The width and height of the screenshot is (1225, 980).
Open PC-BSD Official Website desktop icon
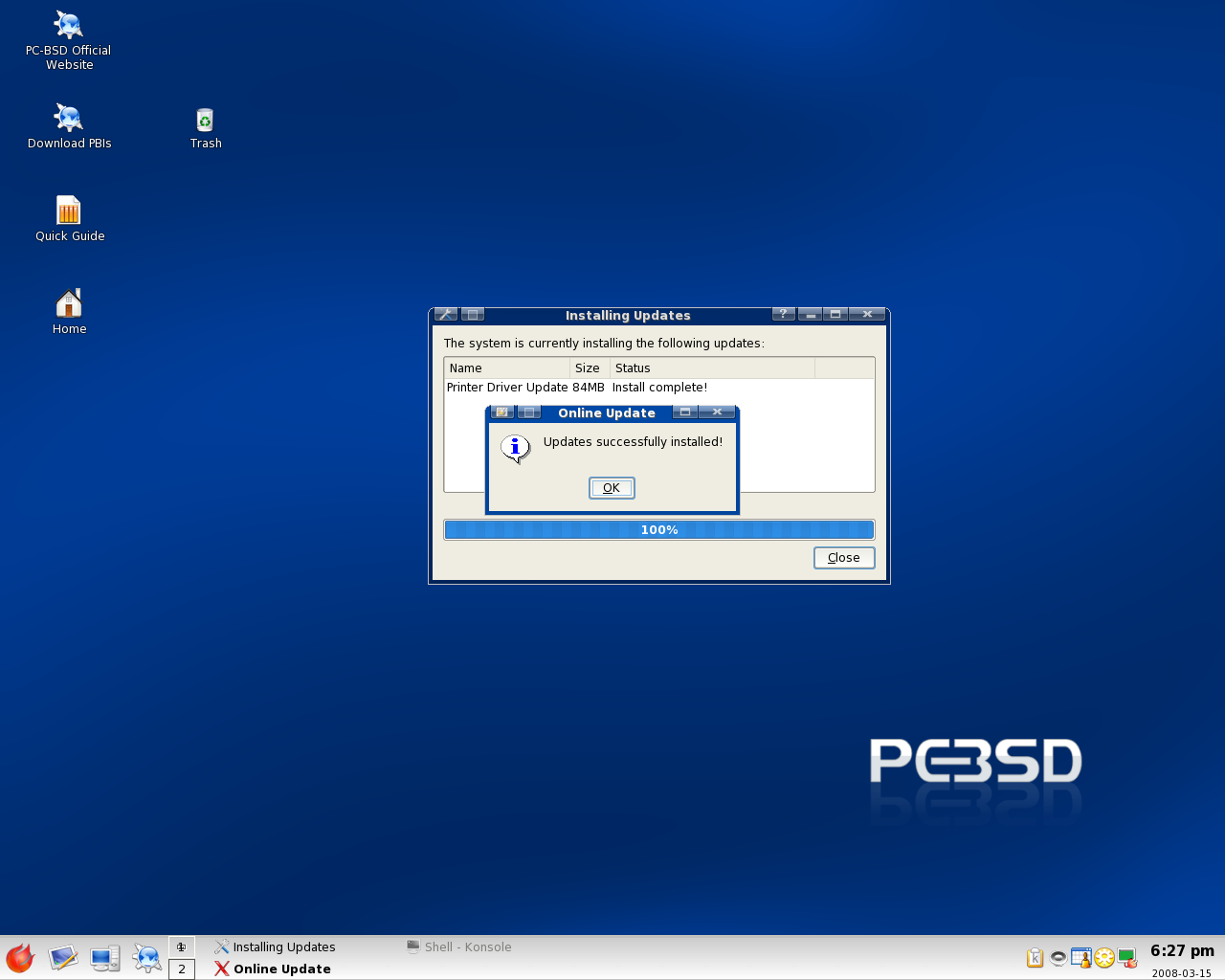[69, 40]
